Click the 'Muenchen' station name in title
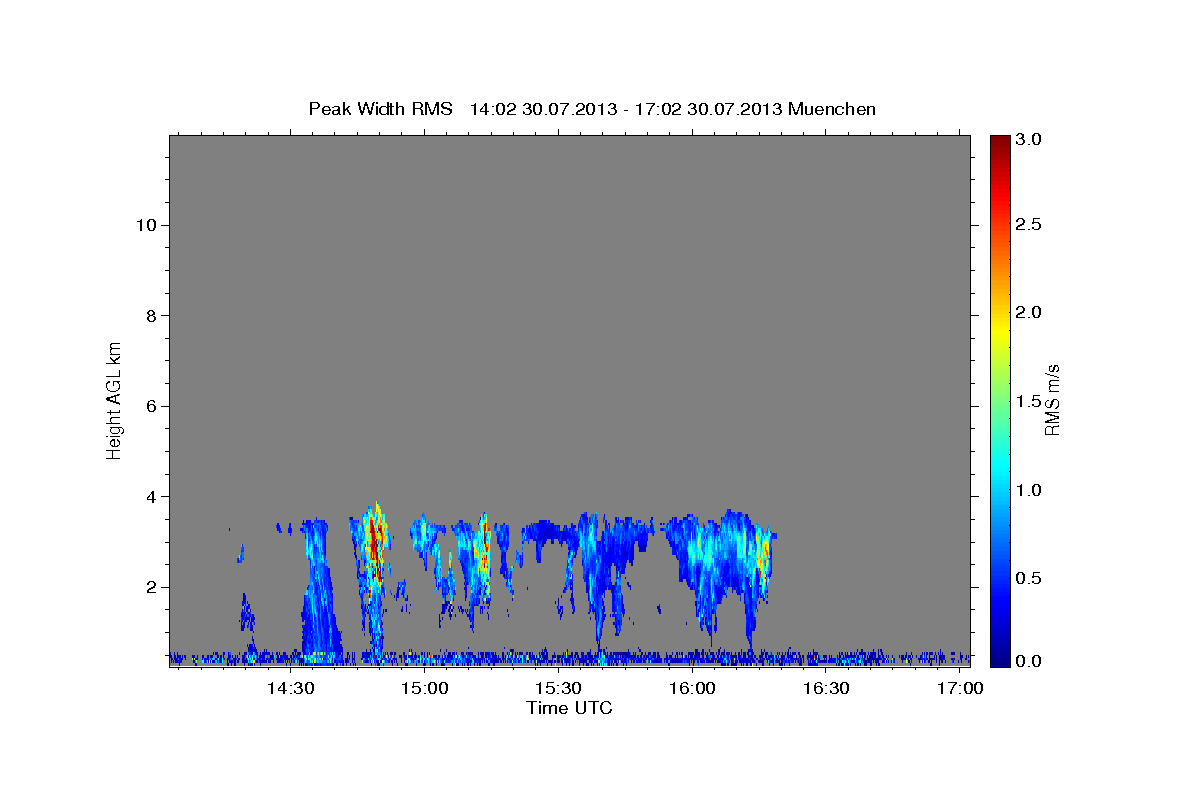 [x=832, y=109]
